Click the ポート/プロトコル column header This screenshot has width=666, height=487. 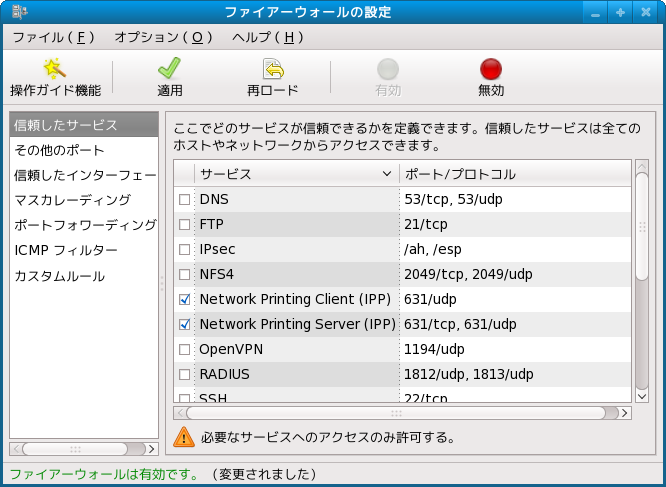point(515,174)
